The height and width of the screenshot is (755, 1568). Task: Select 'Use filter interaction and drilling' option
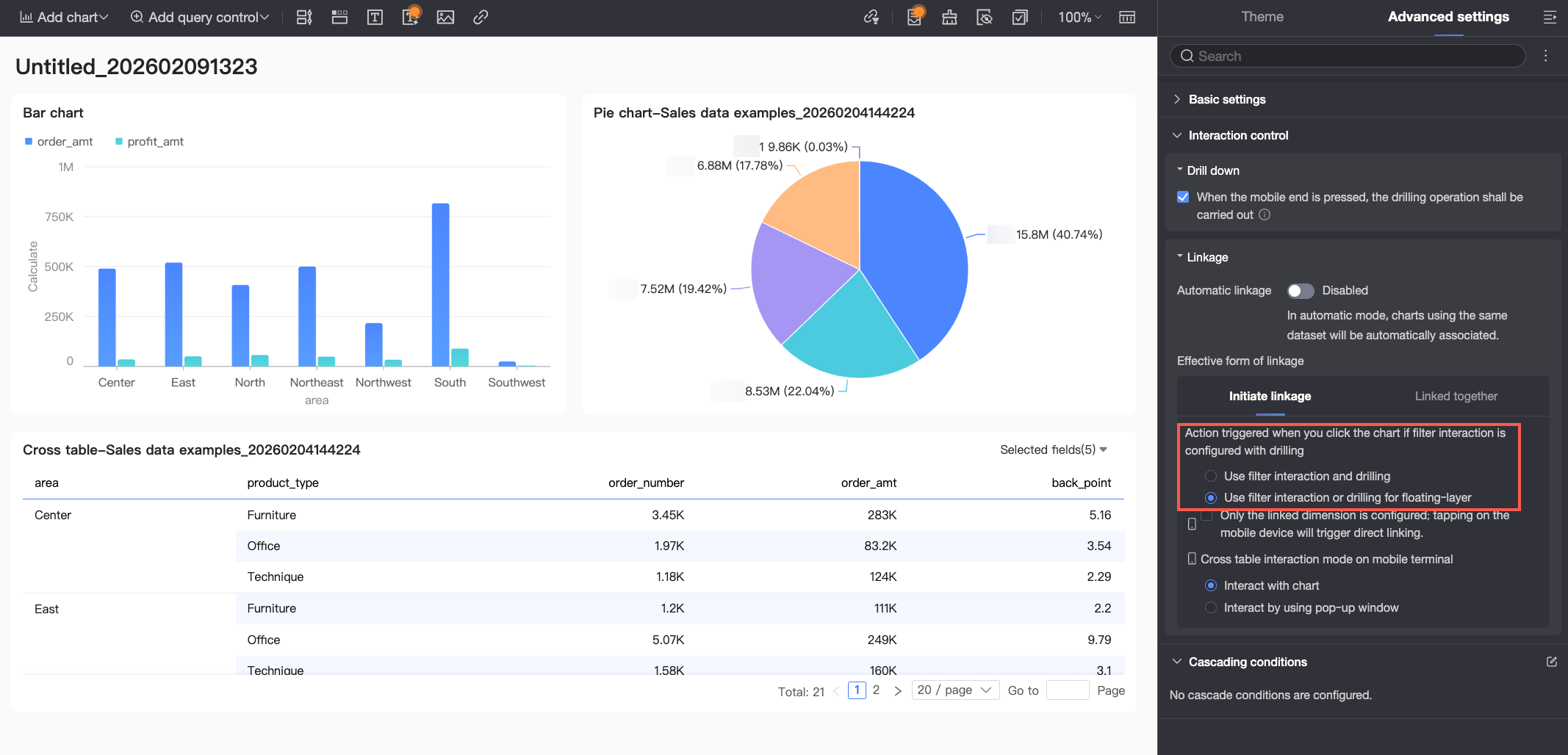(x=1211, y=476)
